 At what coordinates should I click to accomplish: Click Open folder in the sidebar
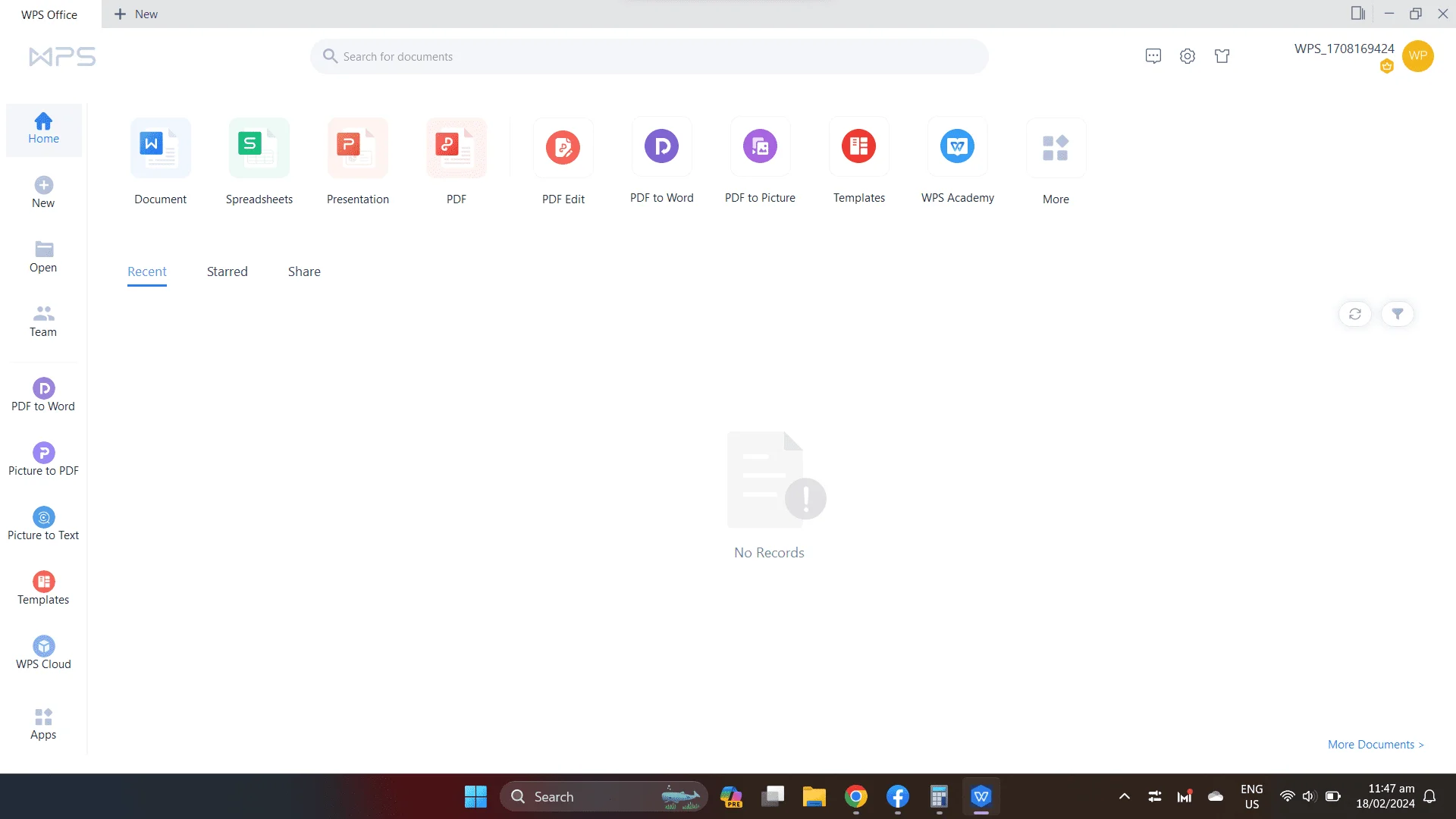pos(43,257)
